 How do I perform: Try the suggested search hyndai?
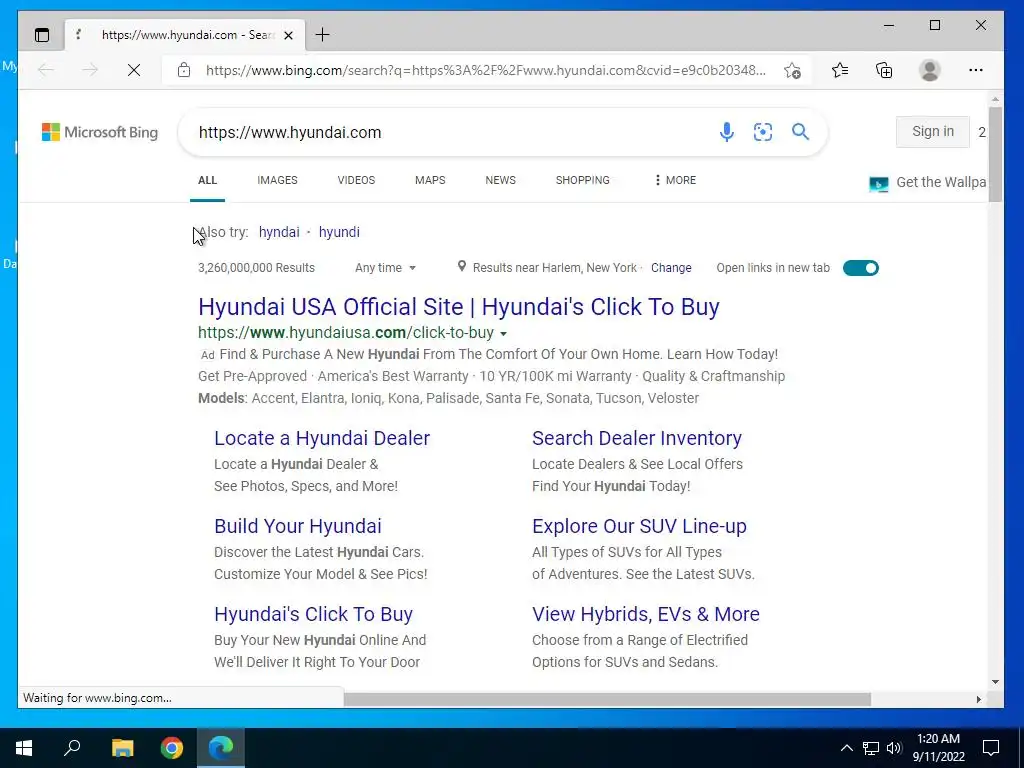(279, 232)
